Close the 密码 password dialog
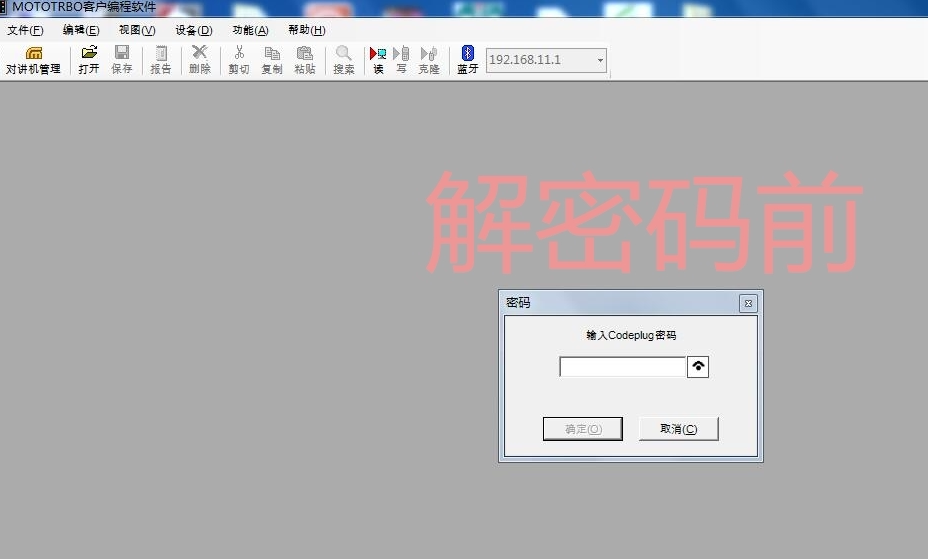 pos(748,303)
